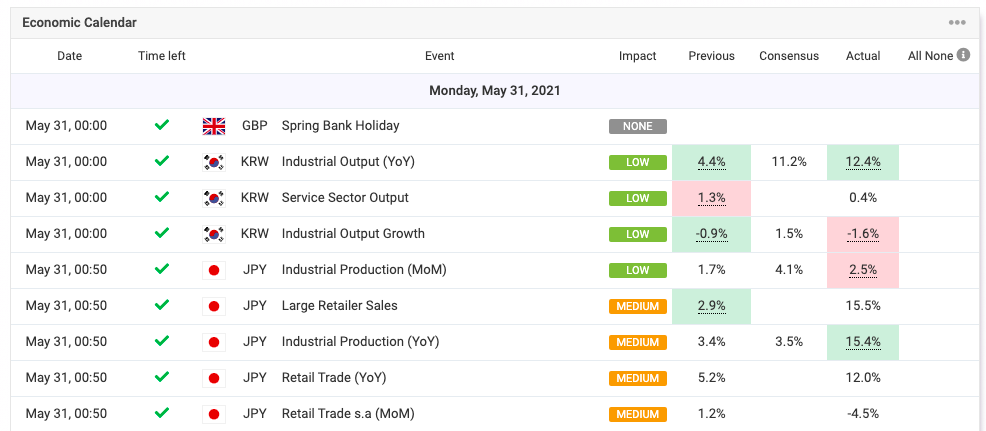986x431 pixels.
Task: Open the Industrial Output (YoY) event
Action: (348, 162)
